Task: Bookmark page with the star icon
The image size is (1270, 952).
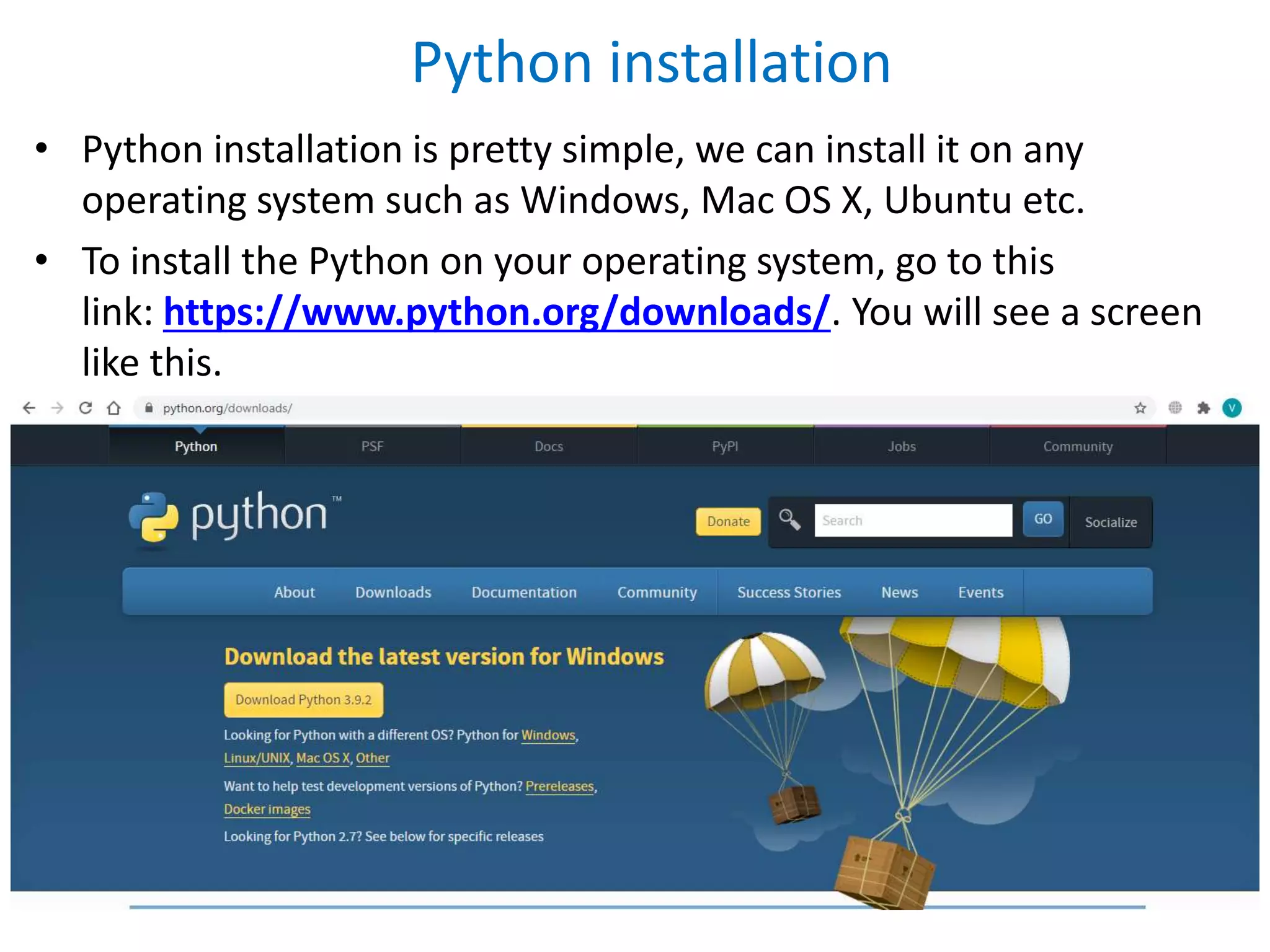Action: click(1140, 408)
